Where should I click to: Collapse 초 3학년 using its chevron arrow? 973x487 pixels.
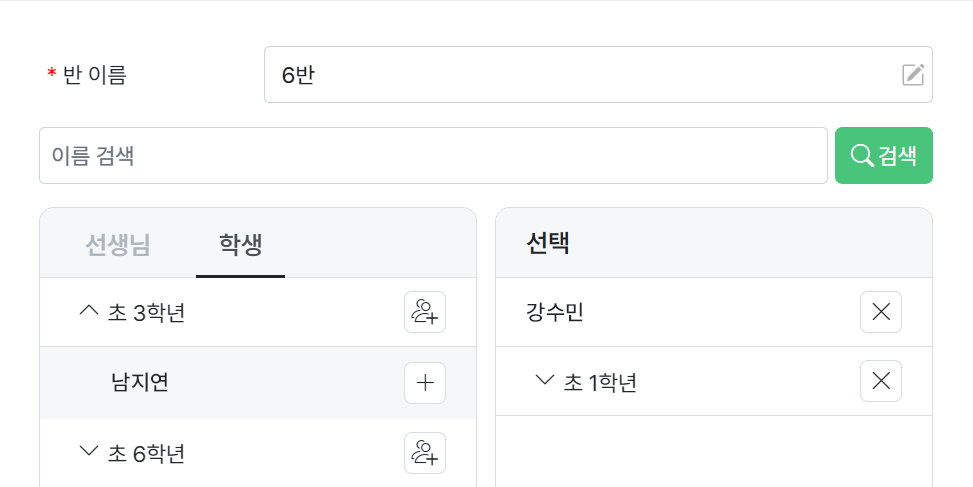coord(88,312)
